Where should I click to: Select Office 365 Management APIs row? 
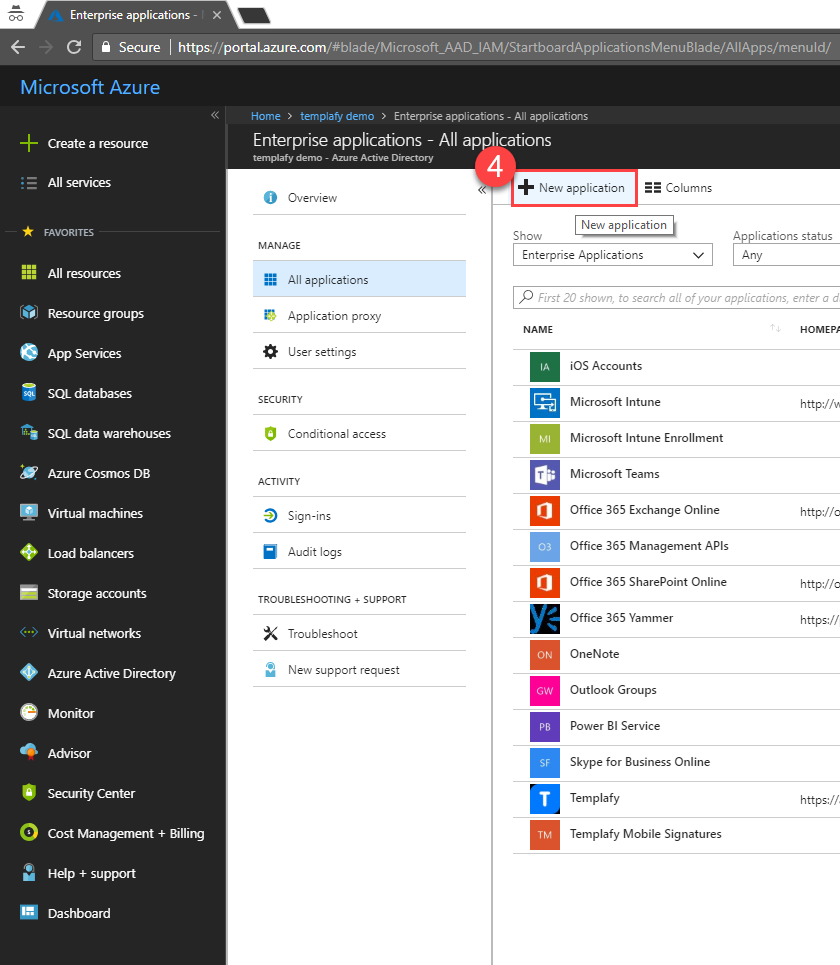tap(676, 547)
